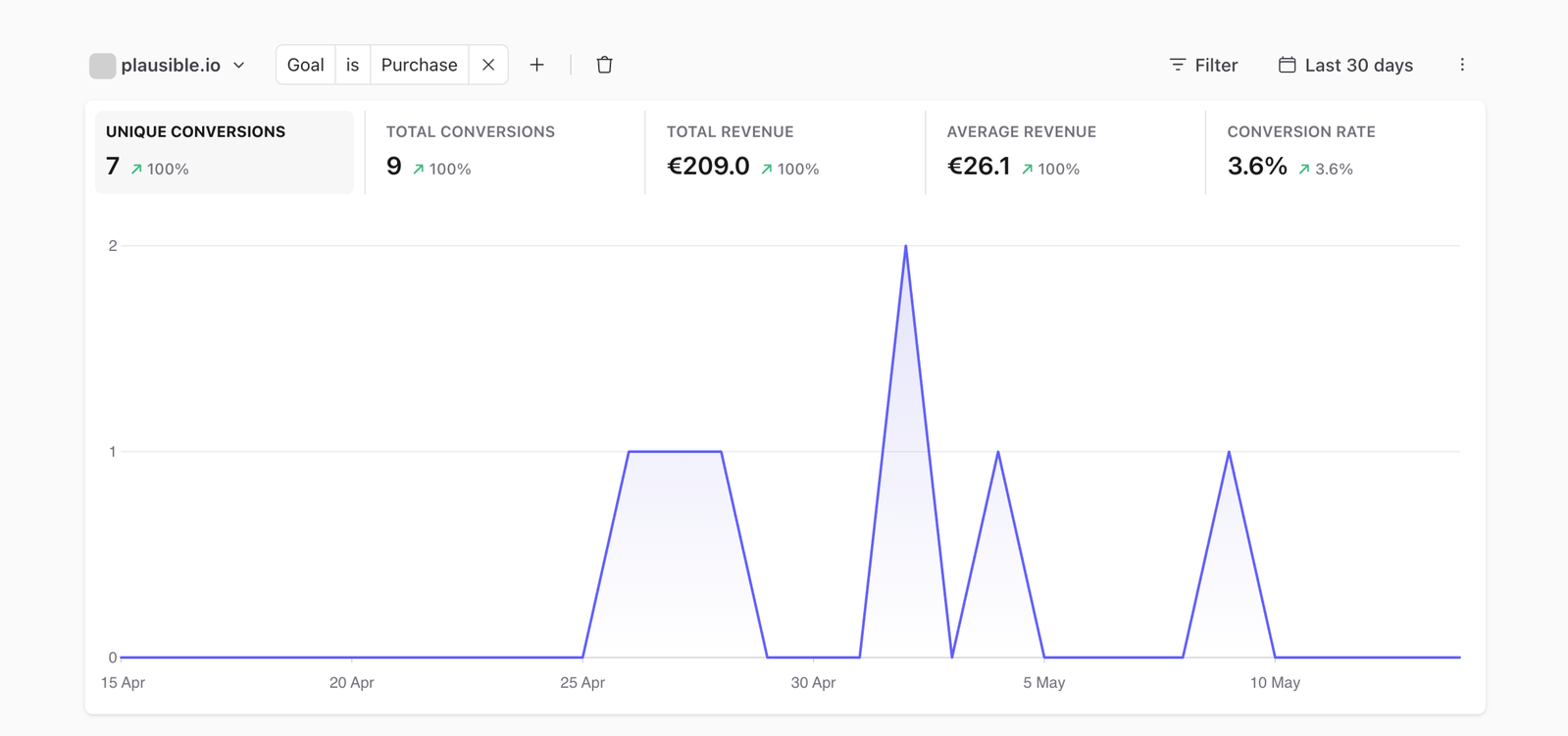Click the 20 Apr axis label
Viewport: 1568px width, 736px height.
[x=351, y=682]
